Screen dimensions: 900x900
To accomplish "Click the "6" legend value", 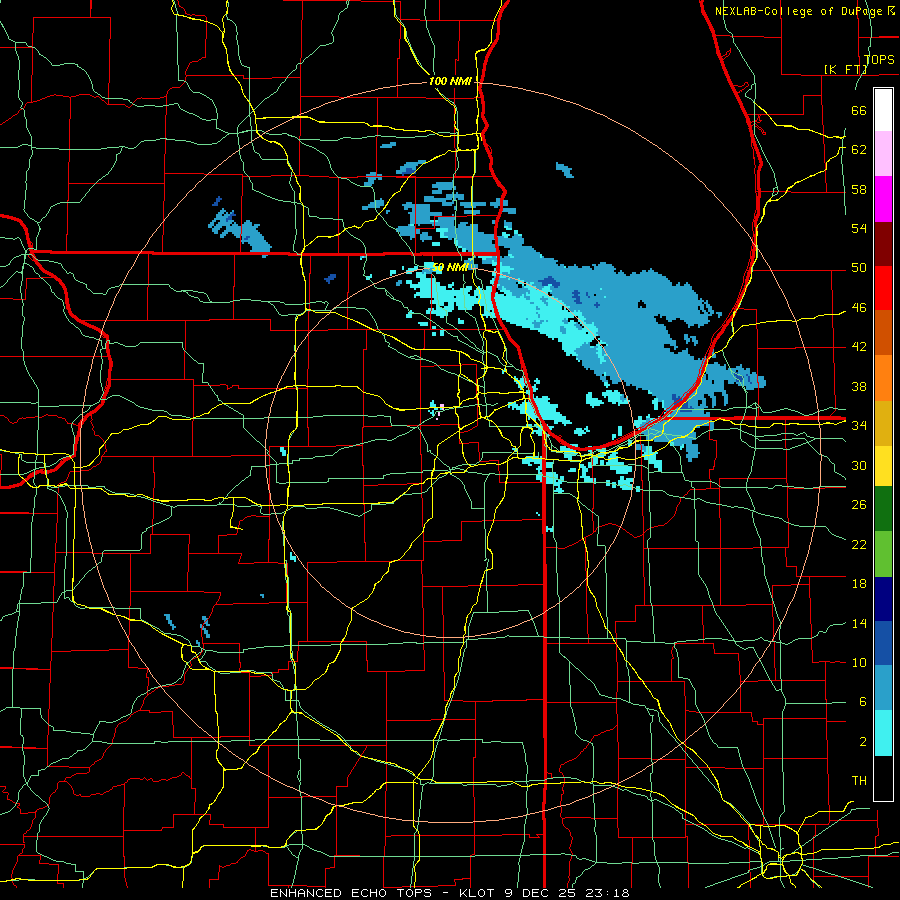I will pos(862,702).
